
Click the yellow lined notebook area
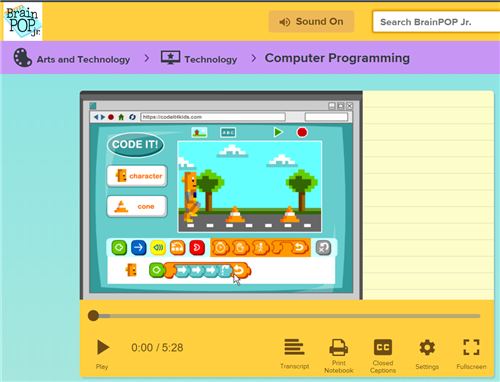click(x=428, y=195)
